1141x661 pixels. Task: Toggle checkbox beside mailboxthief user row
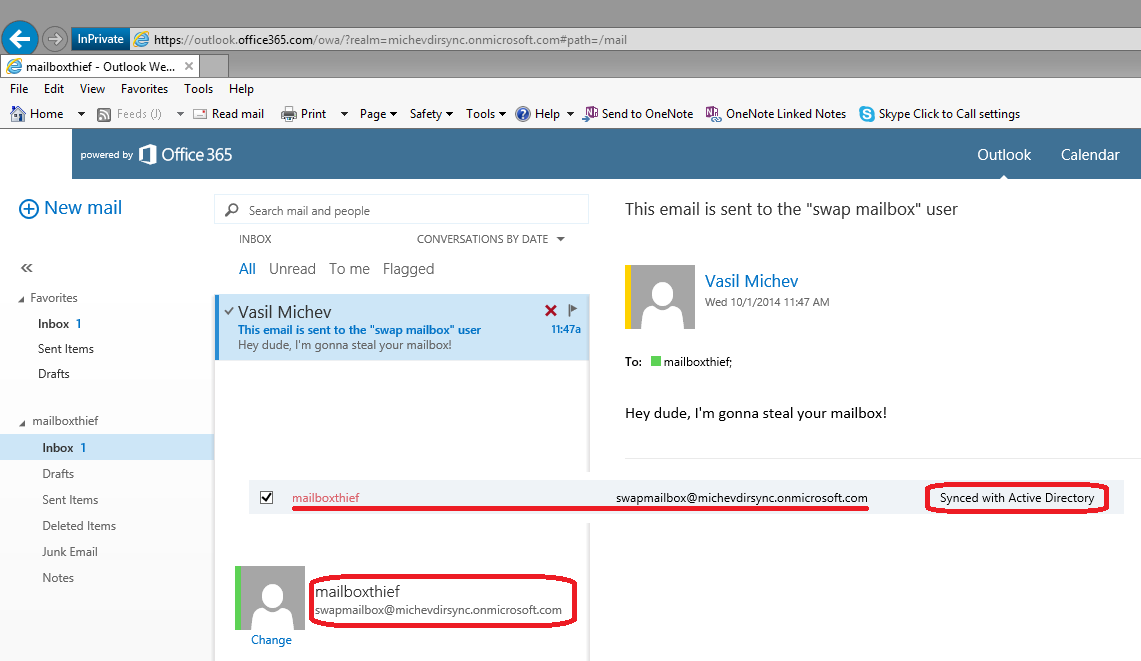(x=267, y=498)
